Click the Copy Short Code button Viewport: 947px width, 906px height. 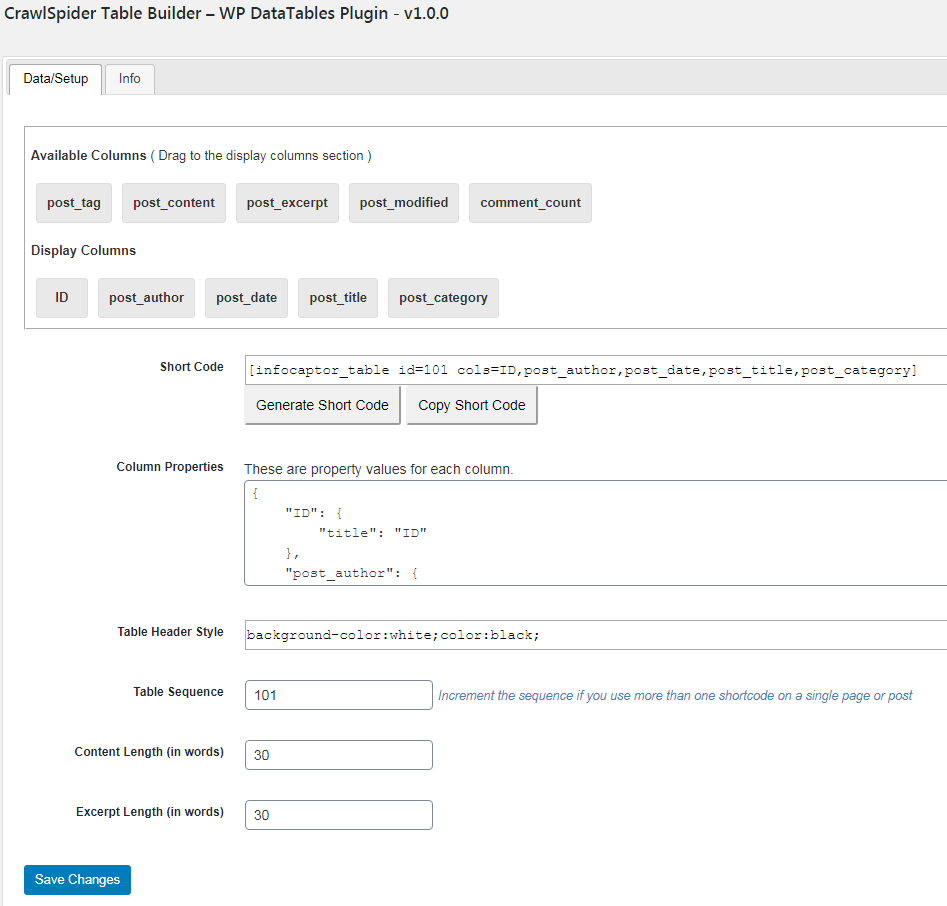471,405
